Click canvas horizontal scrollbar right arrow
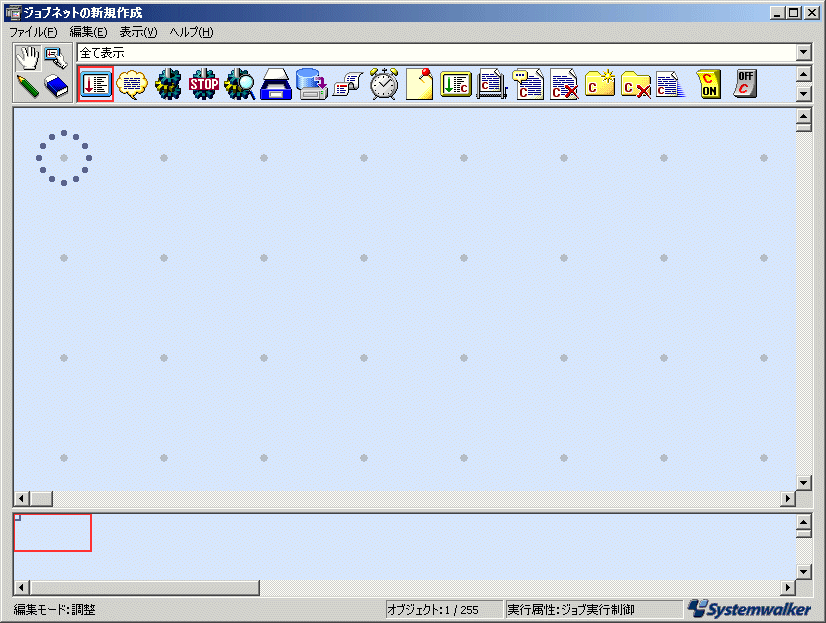The height and width of the screenshot is (623, 826). point(788,498)
